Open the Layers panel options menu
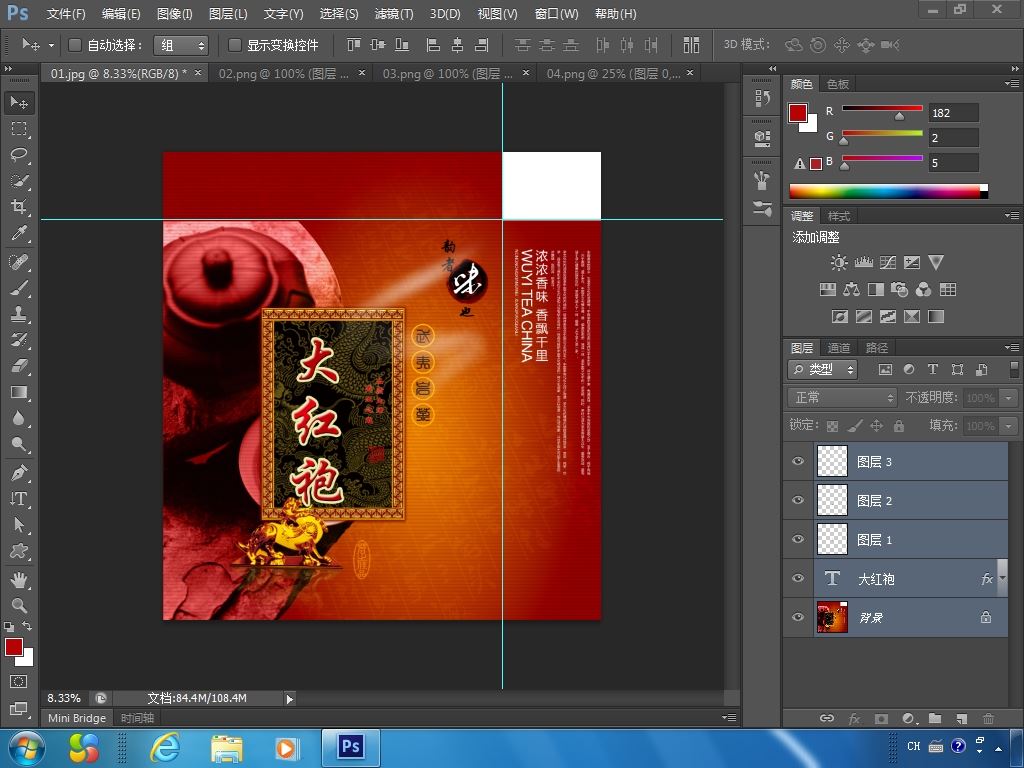Viewport: 1024px width, 768px height. 1012,347
